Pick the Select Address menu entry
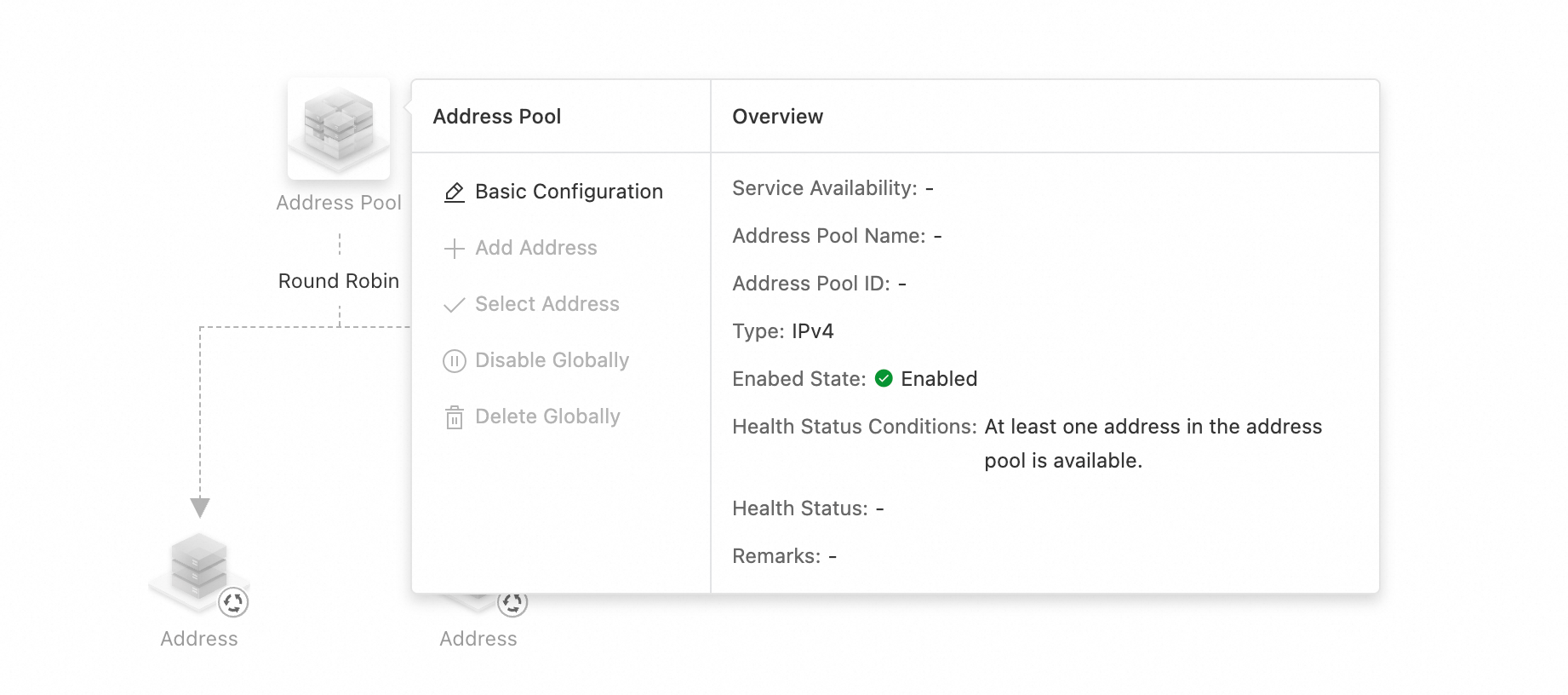 [547, 304]
